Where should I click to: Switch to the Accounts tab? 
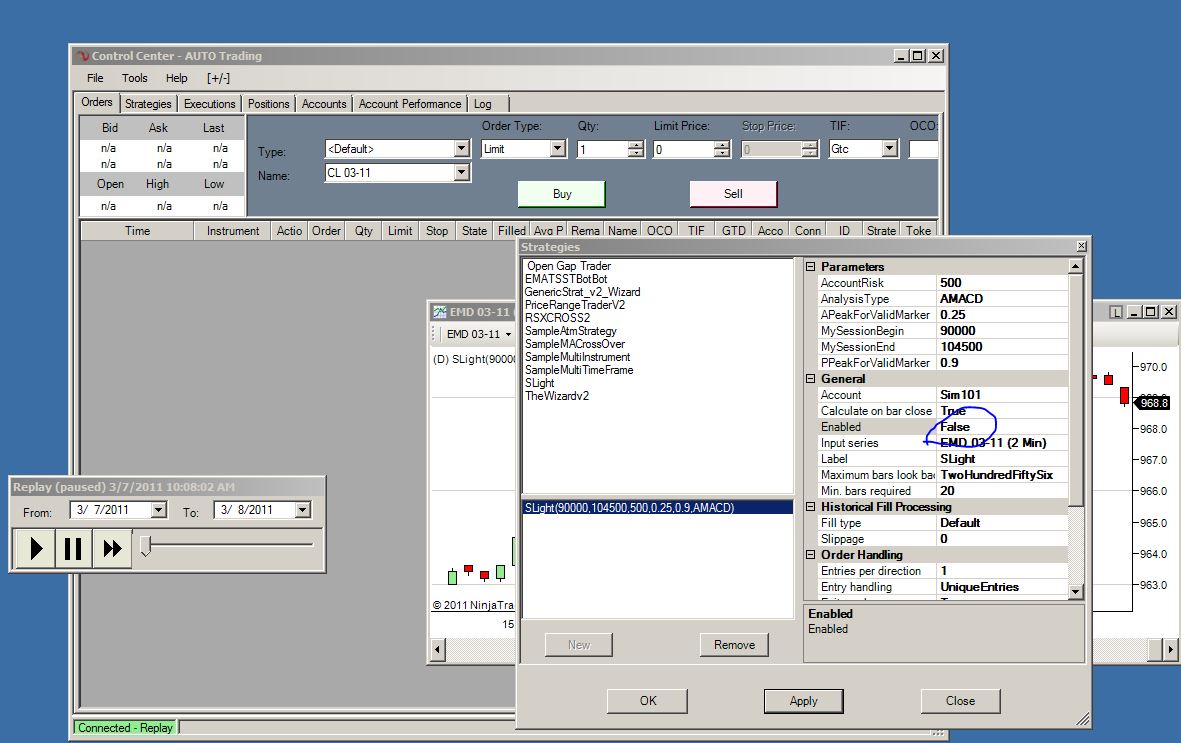point(324,104)
